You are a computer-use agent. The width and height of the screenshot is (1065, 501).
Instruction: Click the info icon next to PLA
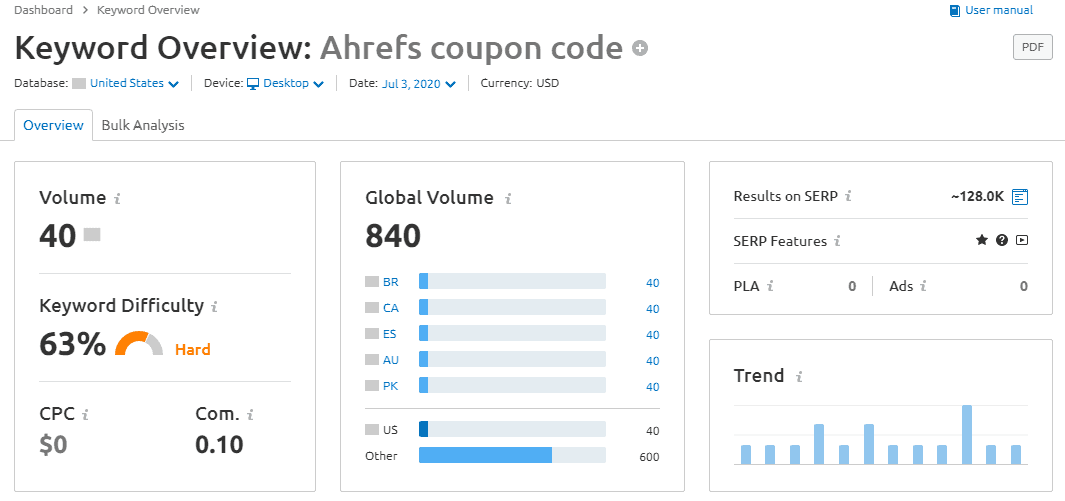[770, 286]
